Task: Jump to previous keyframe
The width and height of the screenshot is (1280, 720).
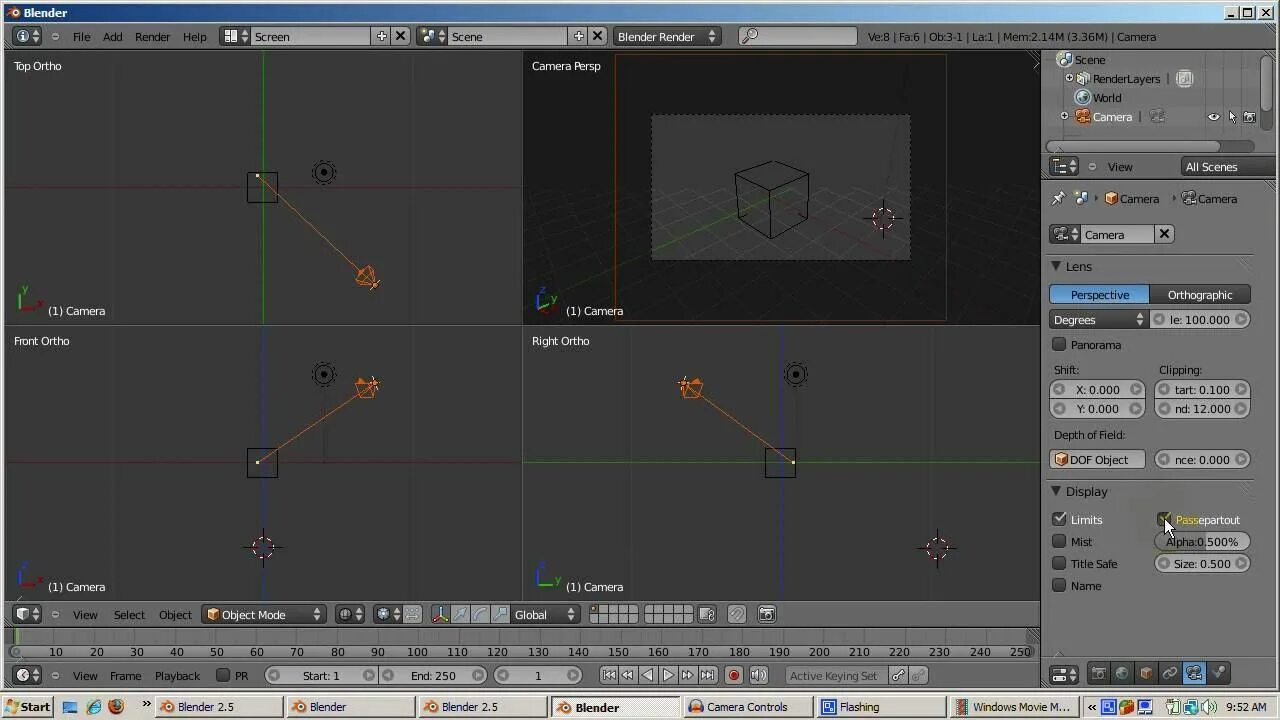Action: tap(628, 675)
